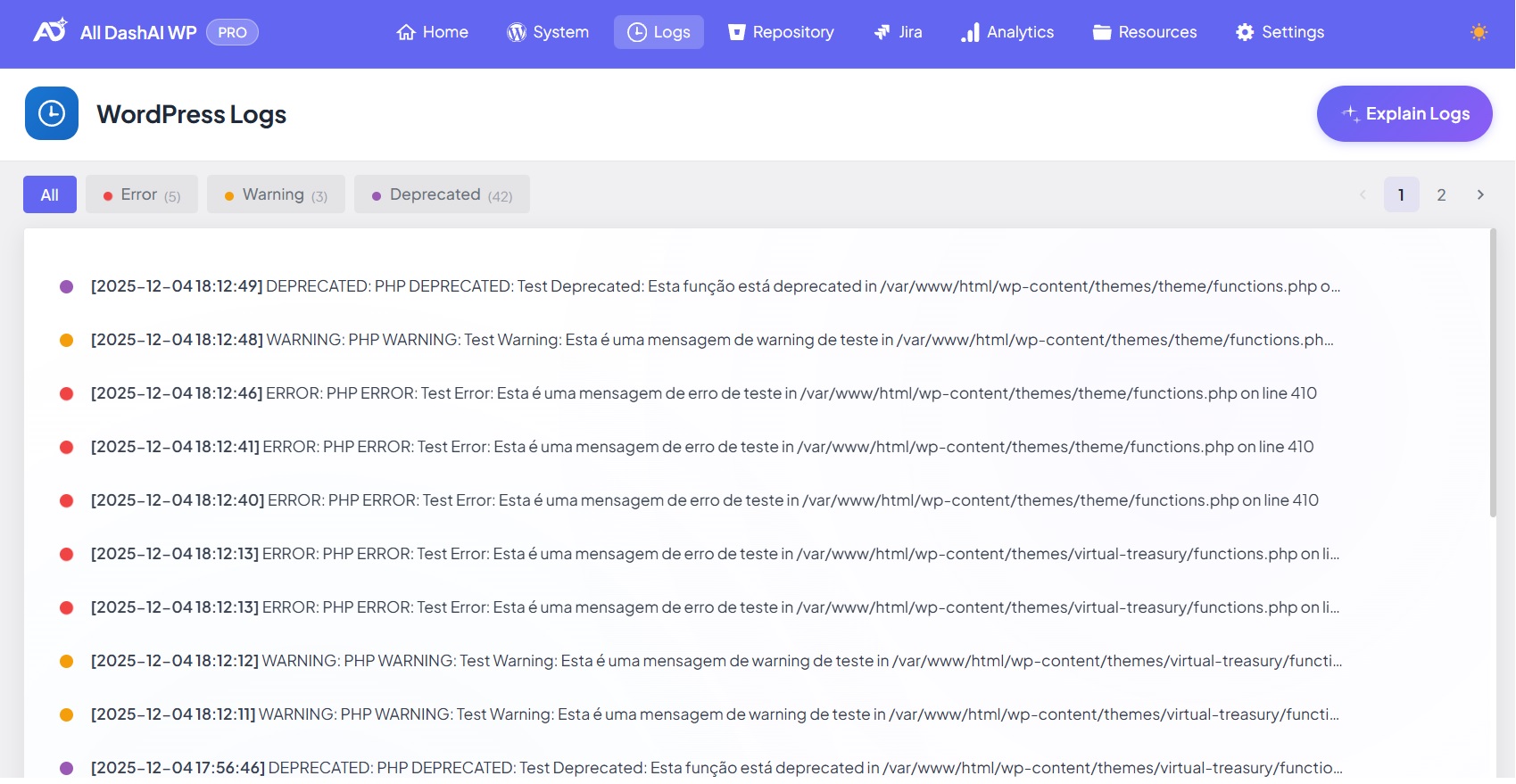Click the Resources folder icon
1516x784 pixels.
(1102, 33)
